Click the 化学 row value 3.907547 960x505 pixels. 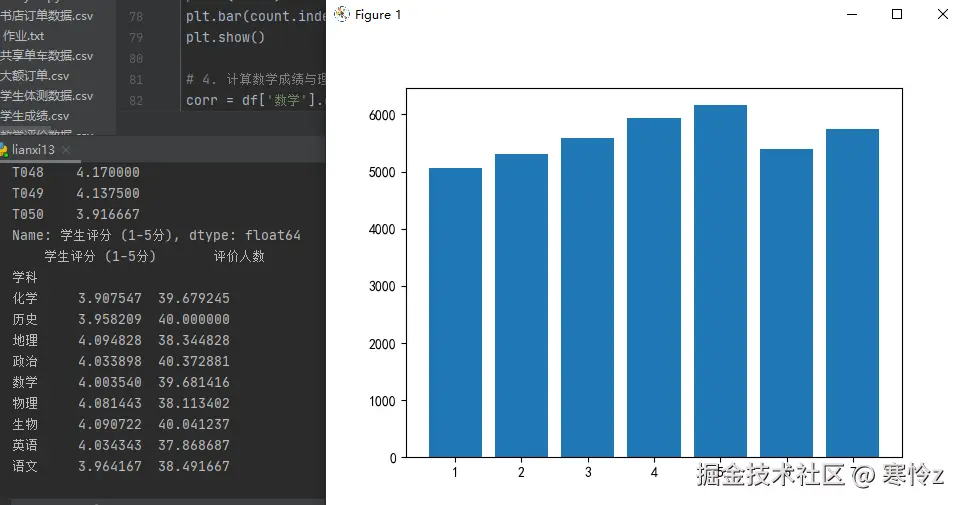[110, 298]
